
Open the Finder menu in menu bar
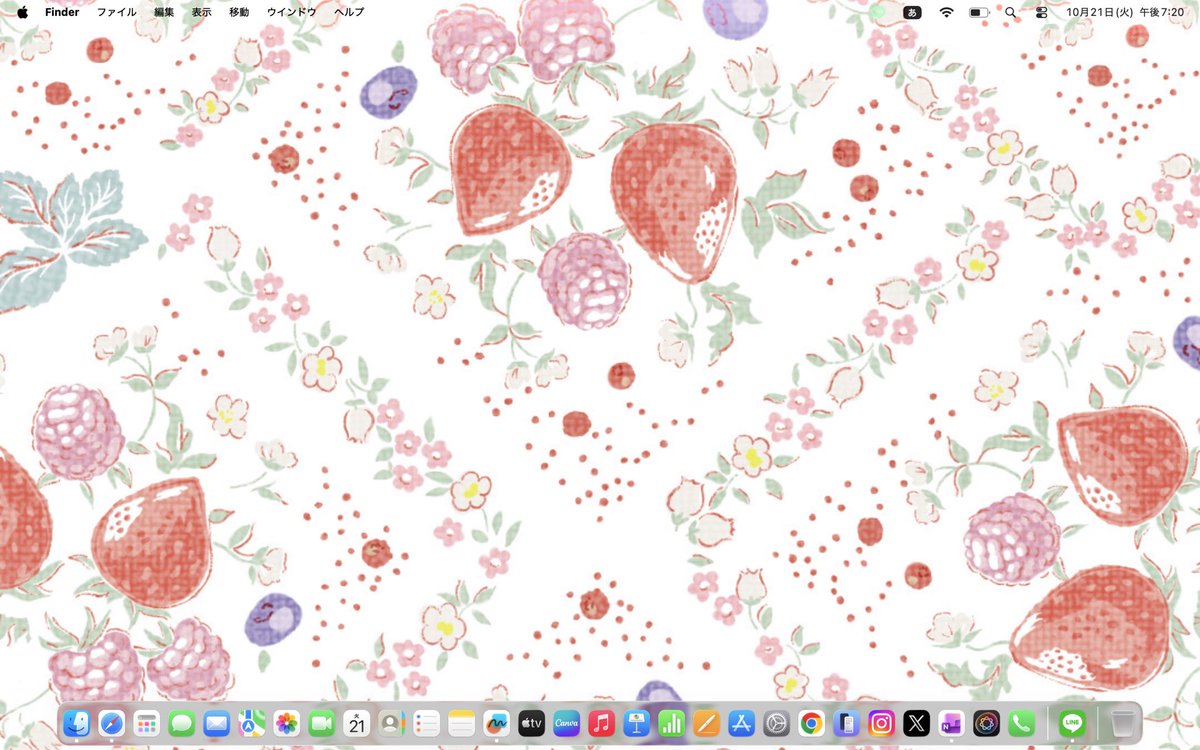pyautogui.click(x=62, y=12)
